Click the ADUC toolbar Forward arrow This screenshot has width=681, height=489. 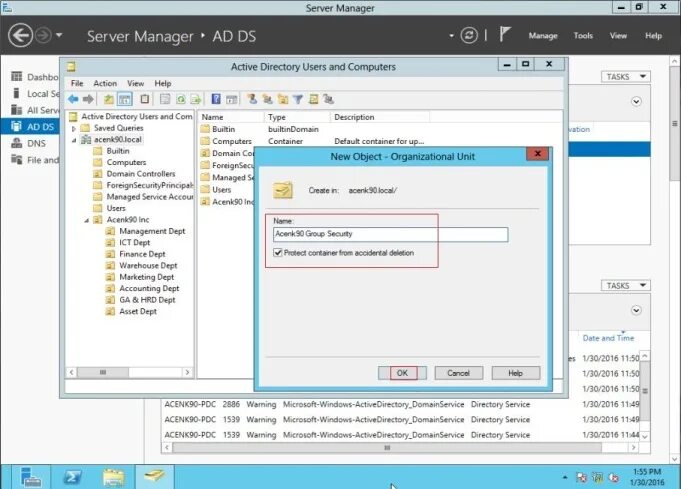click(x=88, y=99)
